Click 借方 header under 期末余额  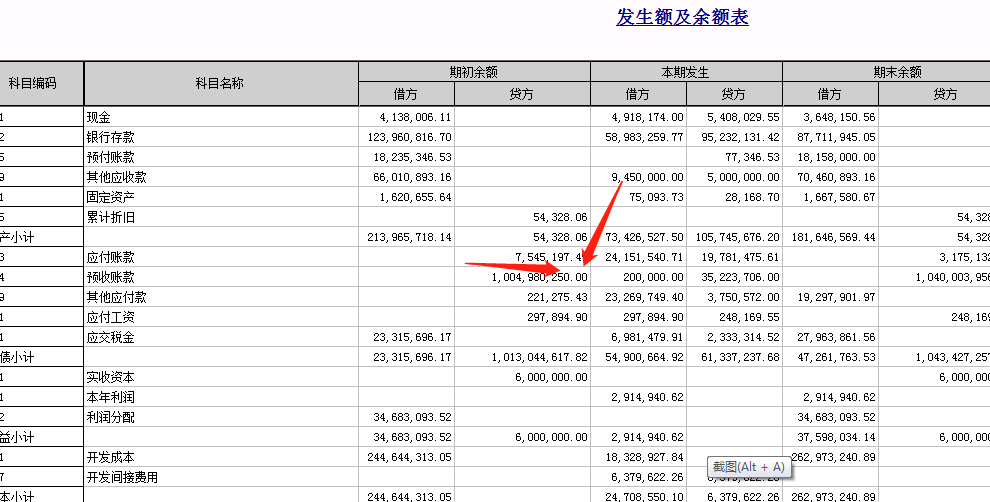point(830,94)
